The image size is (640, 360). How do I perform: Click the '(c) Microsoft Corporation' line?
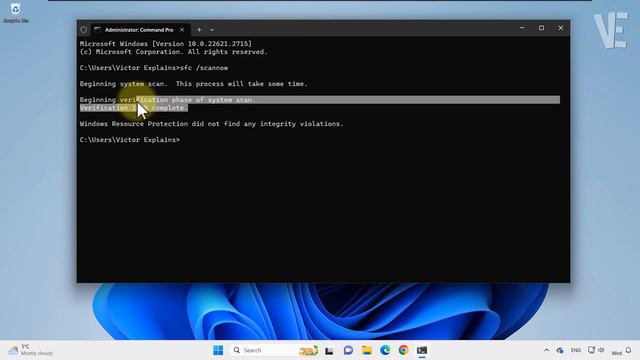(x=173, y=52)
